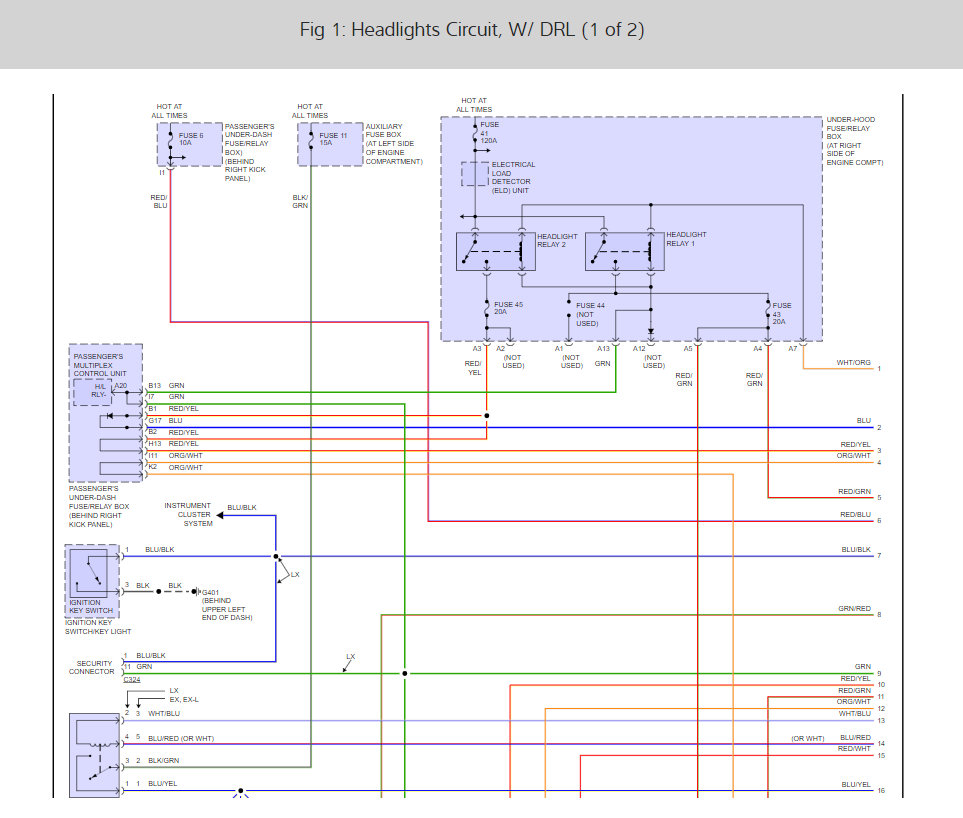
Task: Click the C324 connector reference
Action: (x=131, y=679)
